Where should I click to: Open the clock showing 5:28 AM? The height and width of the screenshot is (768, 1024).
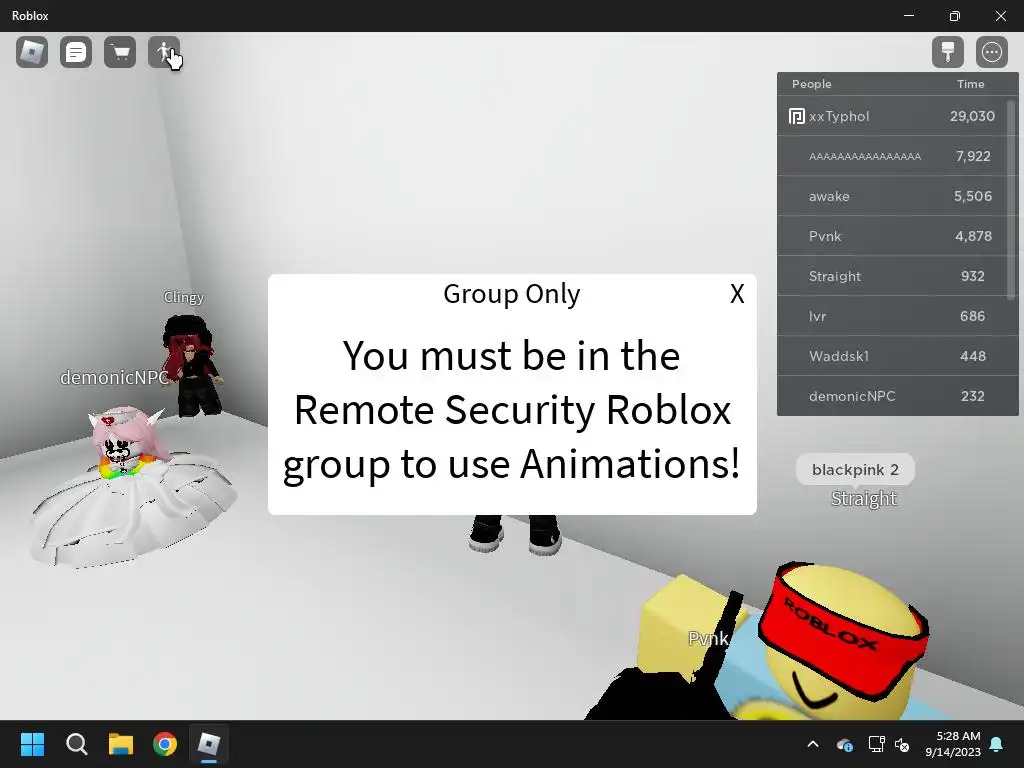tap(953, 744)
